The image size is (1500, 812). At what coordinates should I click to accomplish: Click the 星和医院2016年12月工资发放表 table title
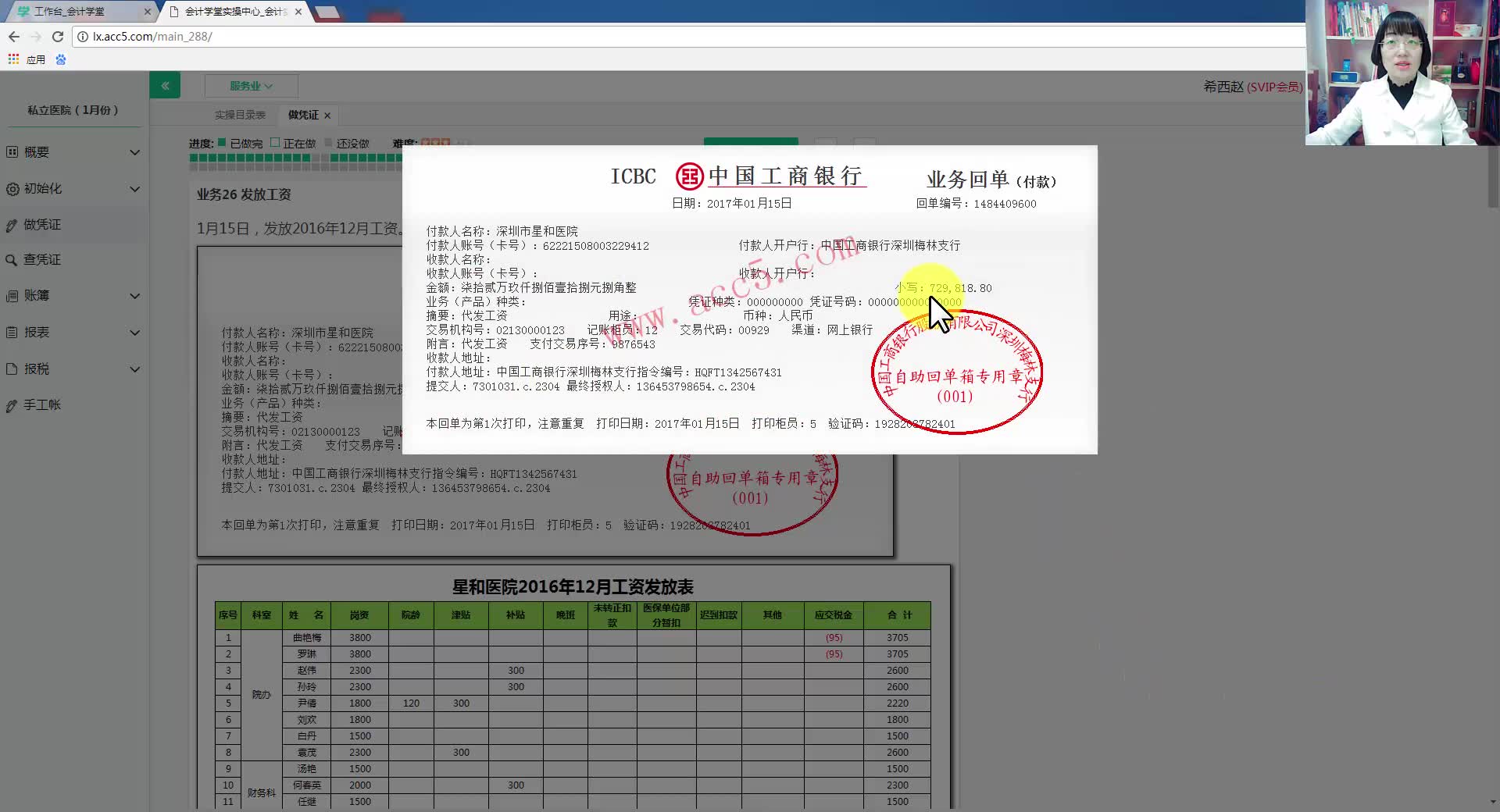pos(573,587)
